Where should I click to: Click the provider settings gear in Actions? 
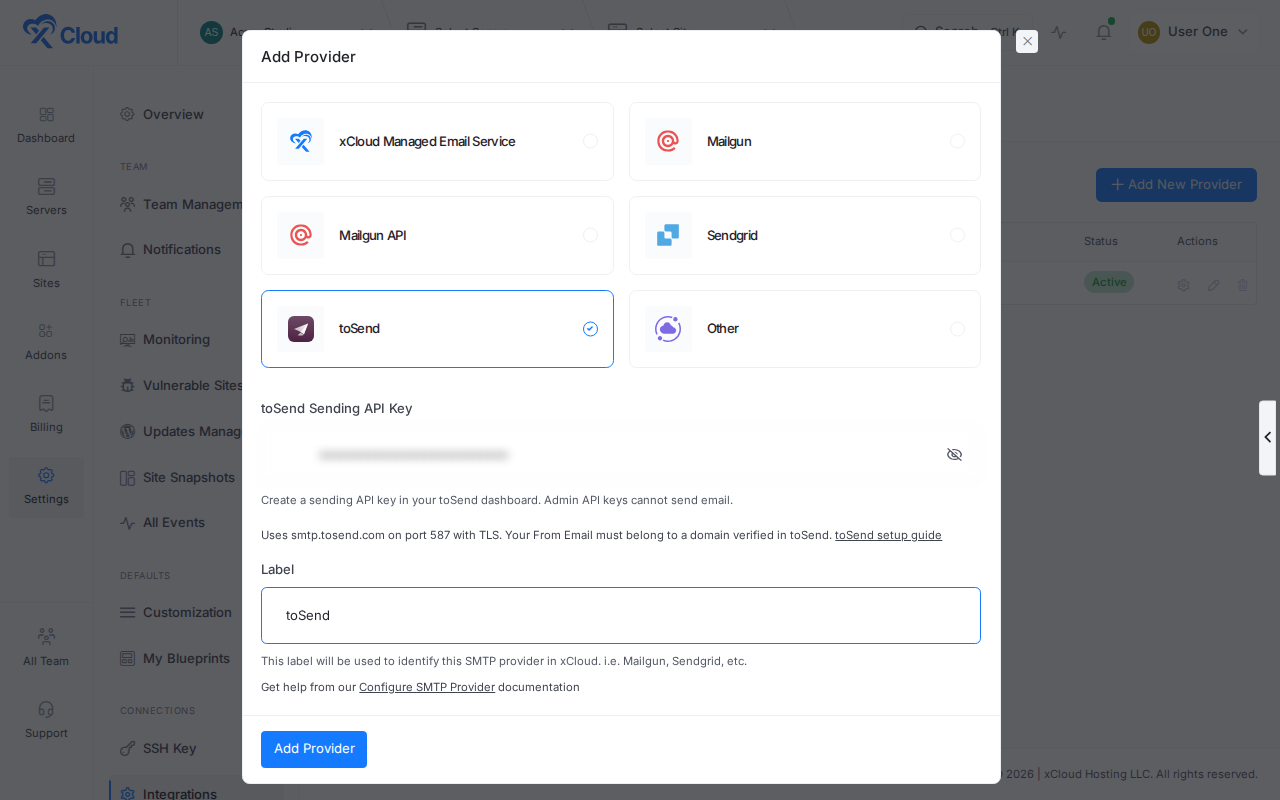click(x=1183, y=285)
